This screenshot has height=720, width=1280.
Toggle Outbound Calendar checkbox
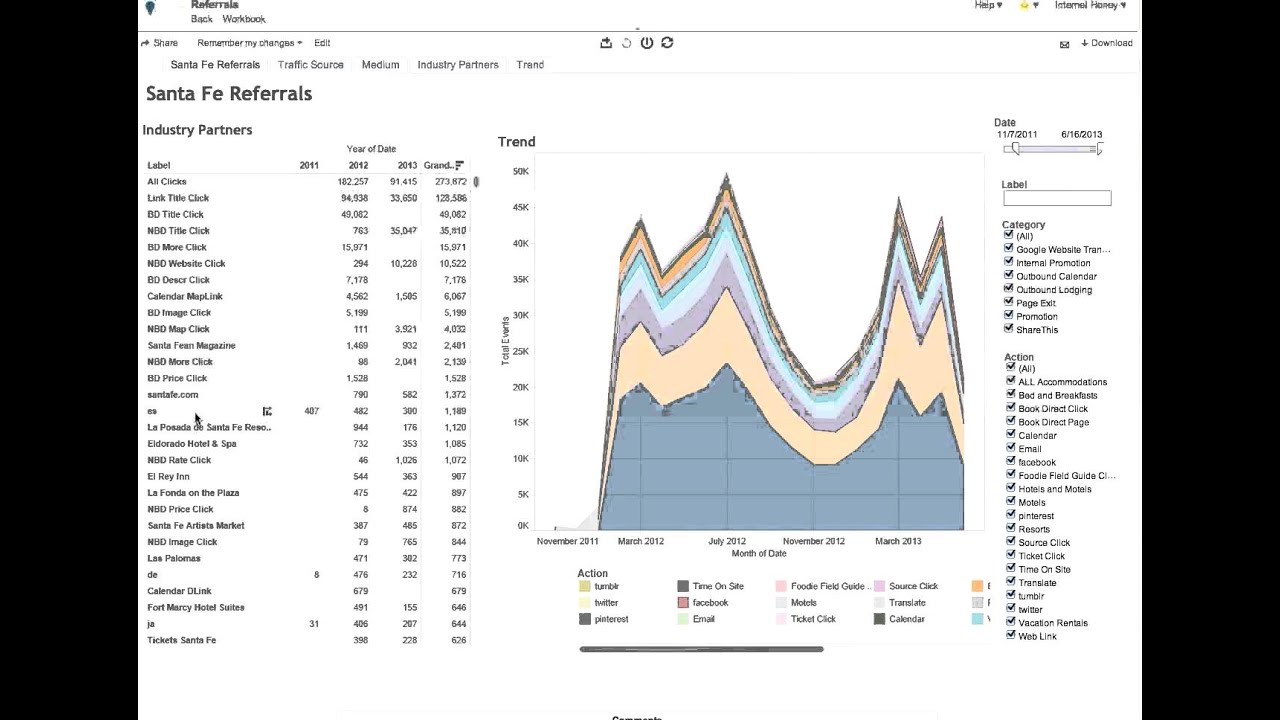point(1009,275)
